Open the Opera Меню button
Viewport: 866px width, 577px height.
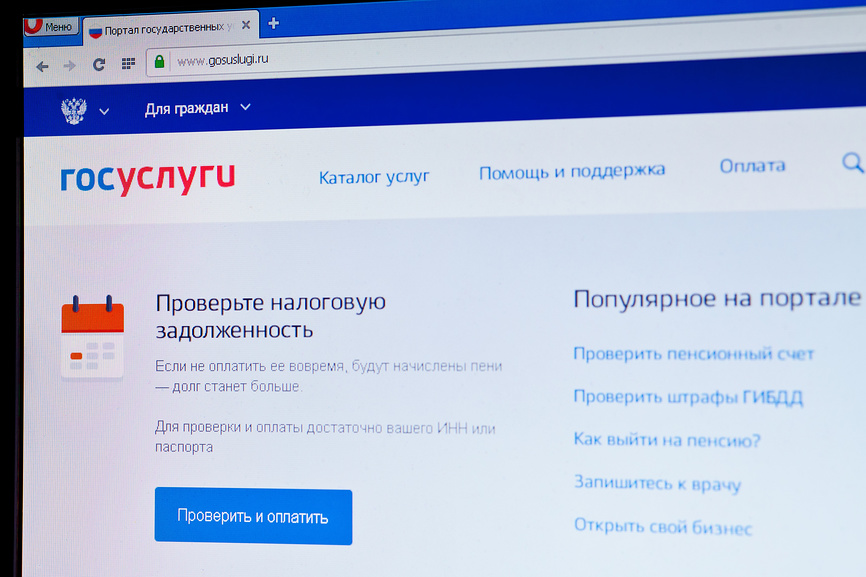(52, 27)
